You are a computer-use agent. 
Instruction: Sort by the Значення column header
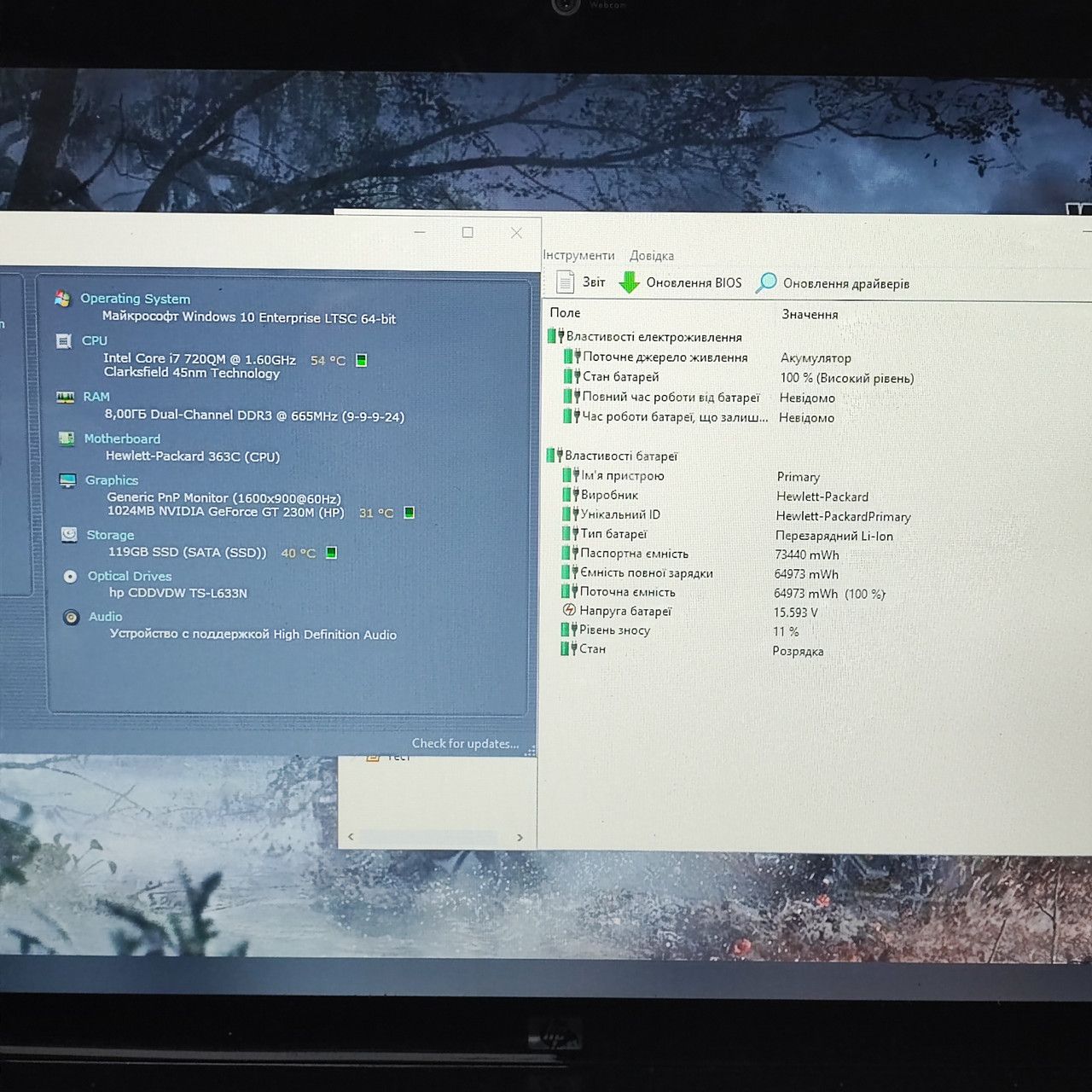pos(810,314)
